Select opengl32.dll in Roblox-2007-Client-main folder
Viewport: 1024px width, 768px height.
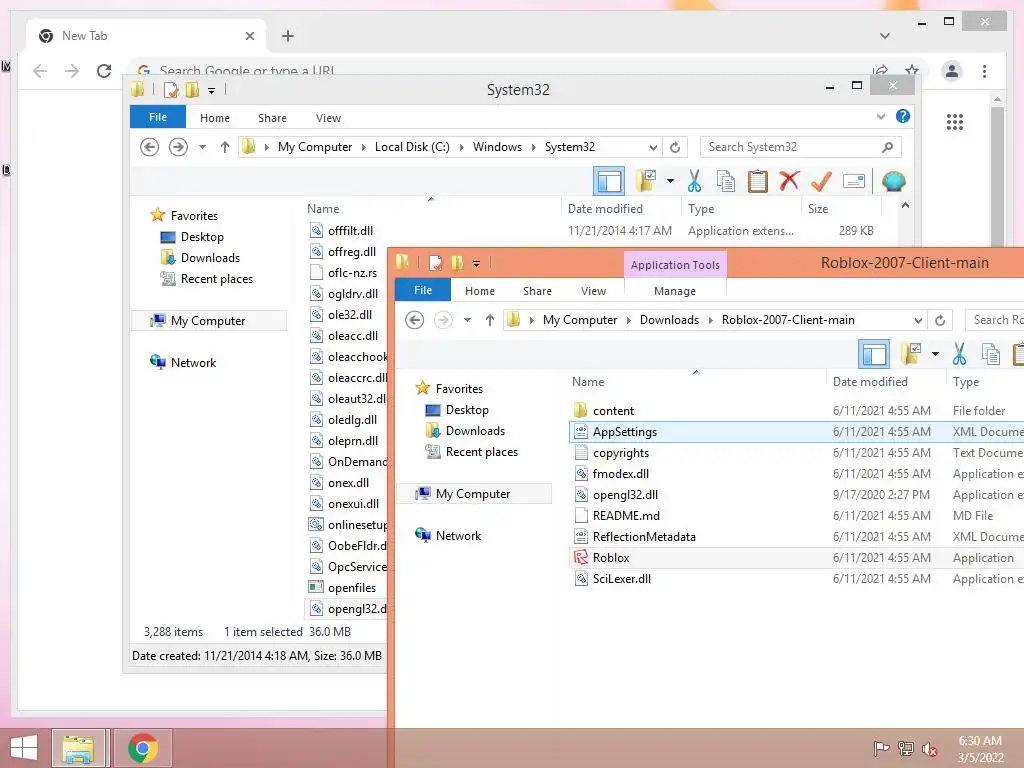pyautogui.click(x=616, y=495)
